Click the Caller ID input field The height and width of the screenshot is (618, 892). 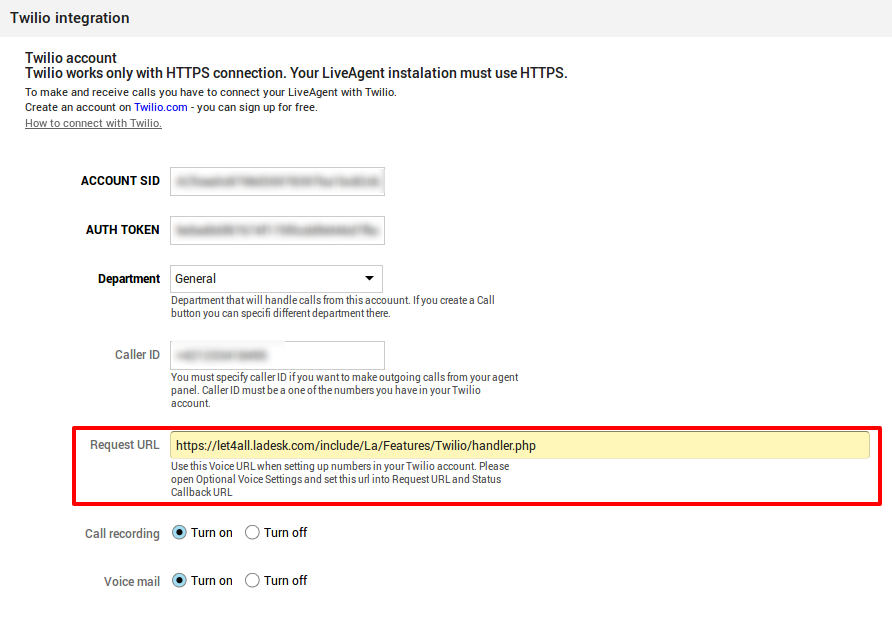point(277,355)
